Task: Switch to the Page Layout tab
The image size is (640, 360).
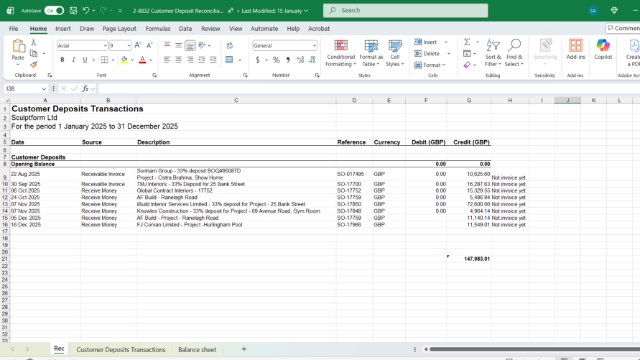Action: pos(119,29)
